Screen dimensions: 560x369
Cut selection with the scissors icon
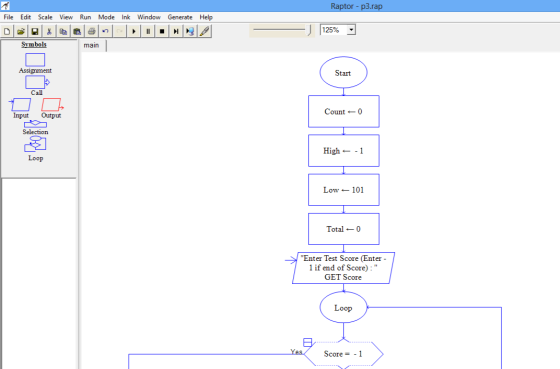coord(49,31)
